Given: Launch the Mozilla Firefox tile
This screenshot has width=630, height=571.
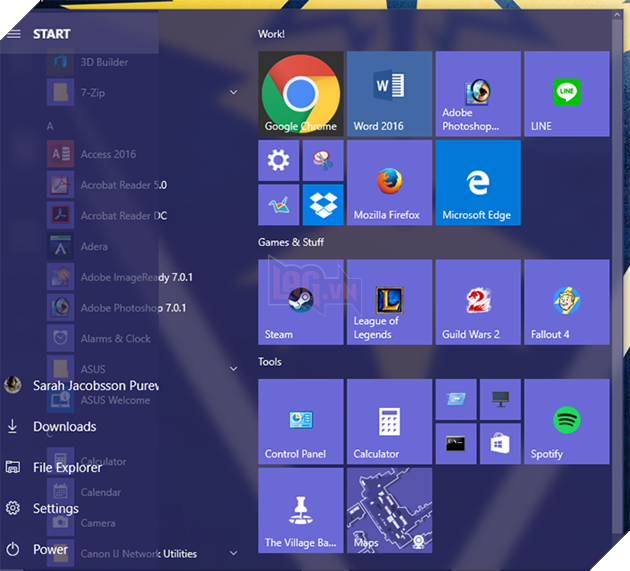Looking at the screenshot, I should point(389,182).
